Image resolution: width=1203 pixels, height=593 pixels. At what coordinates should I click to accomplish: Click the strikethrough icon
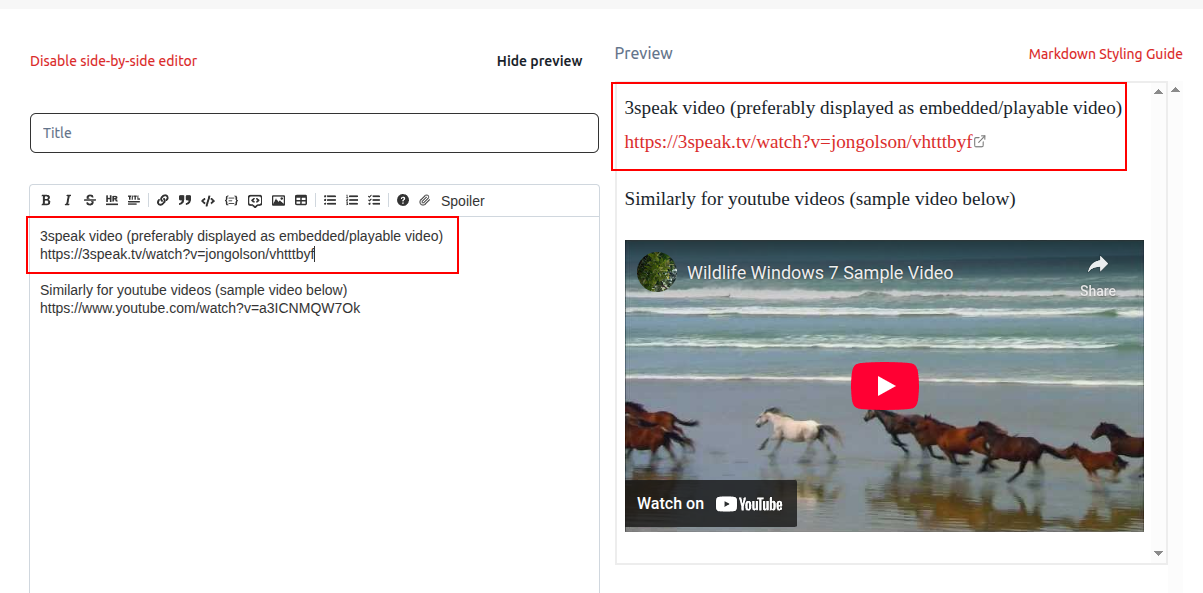(x=90, y=201)
